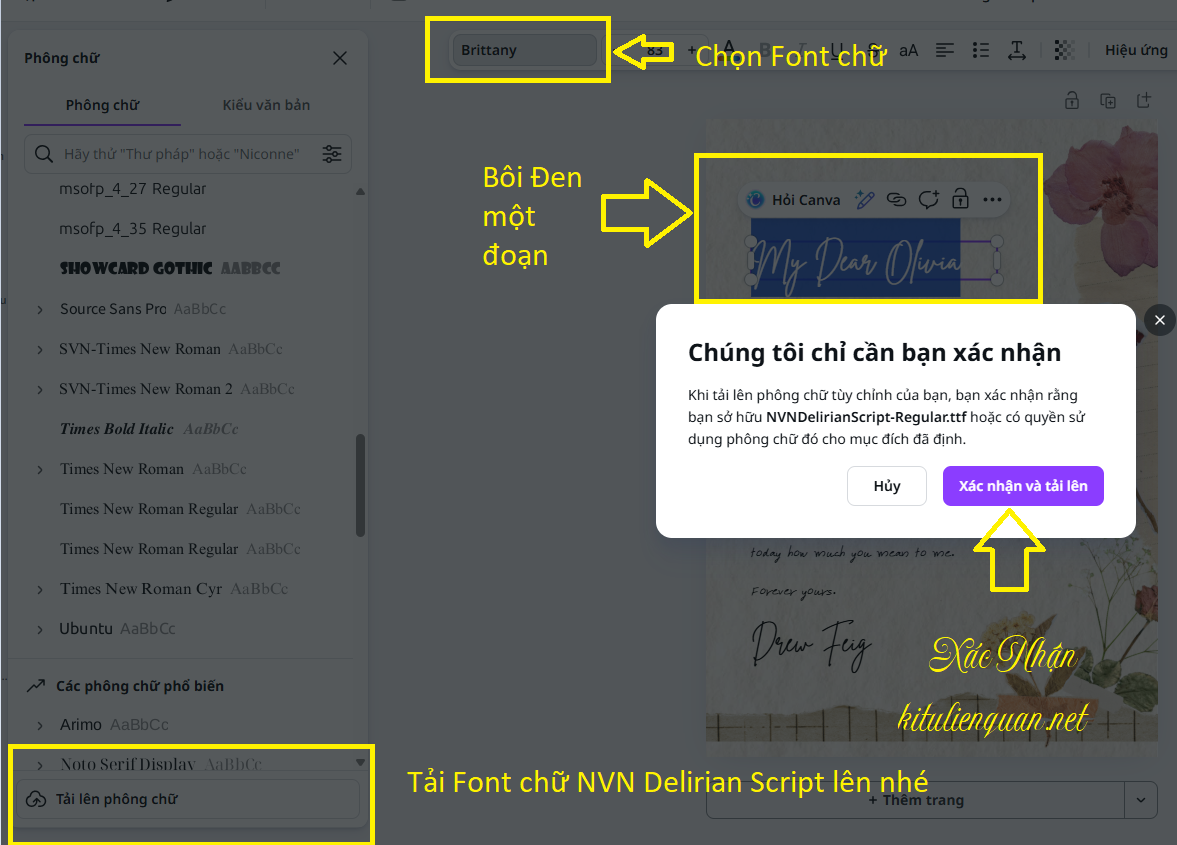Open text spacing options

pos(1016,50)
